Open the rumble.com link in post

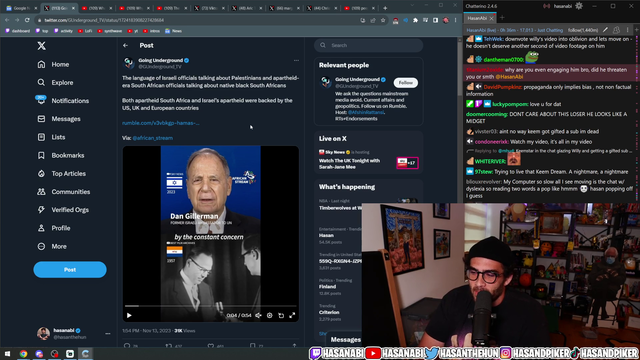[160, 123]
